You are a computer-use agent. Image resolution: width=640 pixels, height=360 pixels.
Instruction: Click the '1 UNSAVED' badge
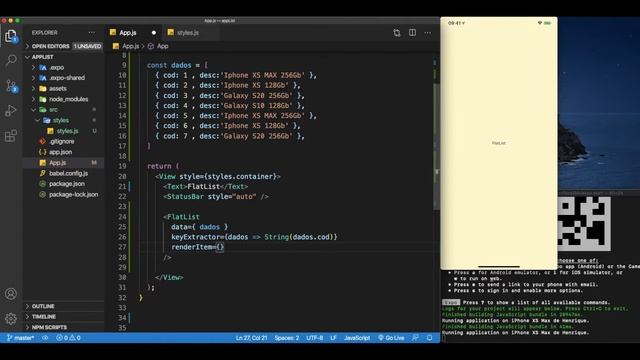tap(87, 46)
